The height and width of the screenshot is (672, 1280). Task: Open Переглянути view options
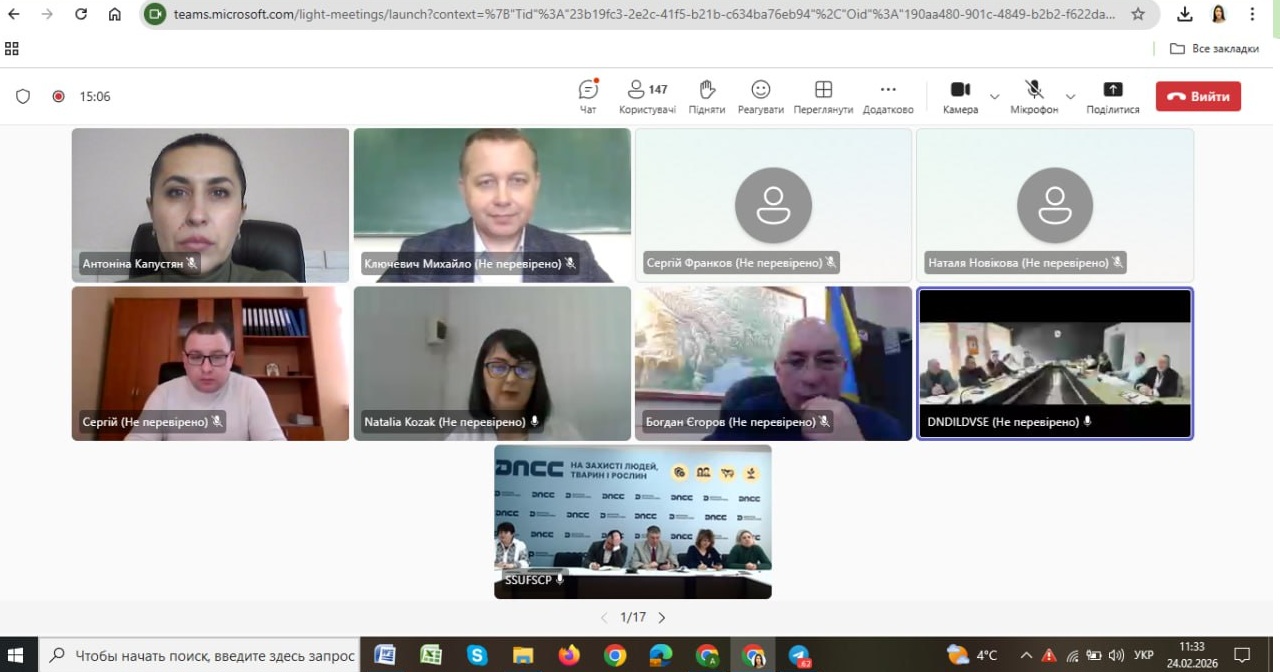coord(823,96)
